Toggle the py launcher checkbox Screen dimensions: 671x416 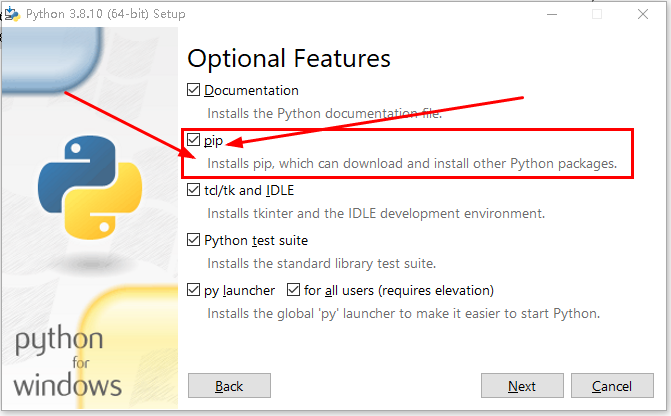click(193, 290)
